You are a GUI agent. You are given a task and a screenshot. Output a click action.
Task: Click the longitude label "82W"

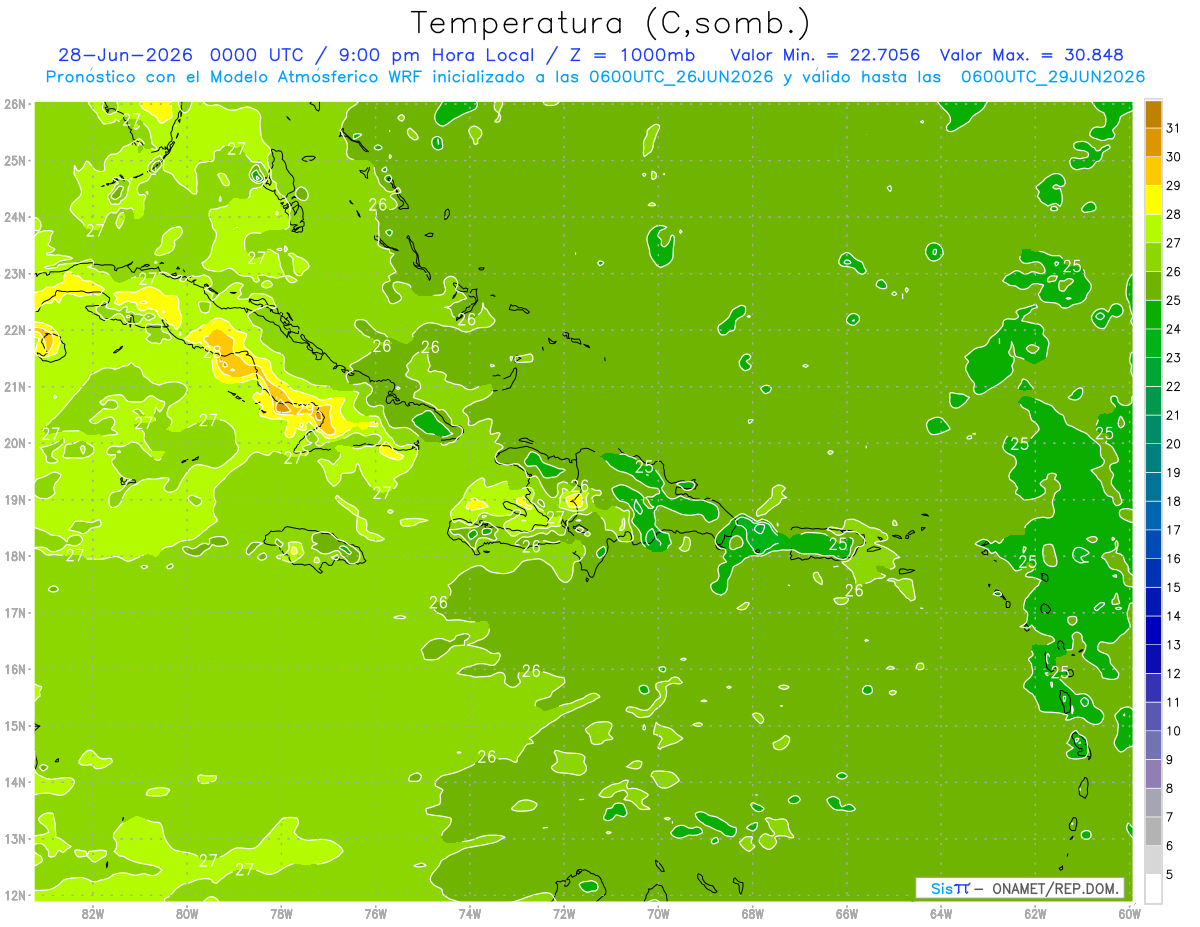(x=92, y=913)
